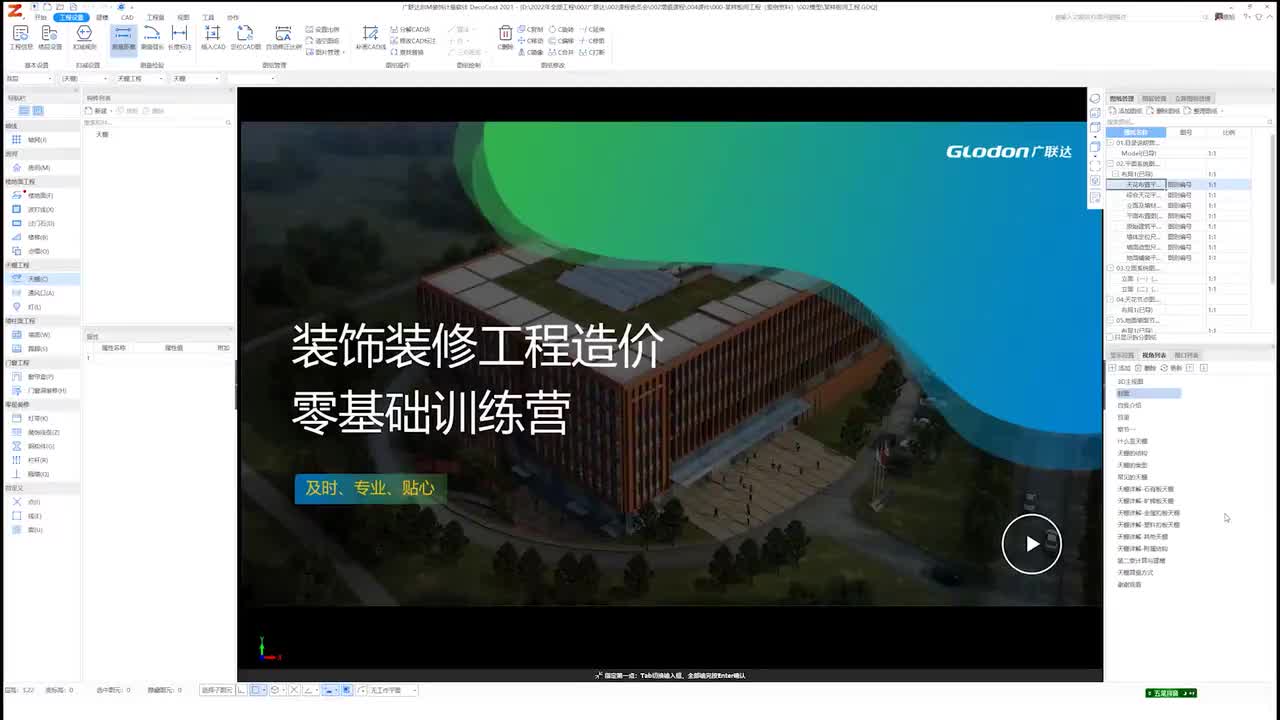Click the 分解CAD块 explode block tool
1280x720 pixels.
pos(411,30)
